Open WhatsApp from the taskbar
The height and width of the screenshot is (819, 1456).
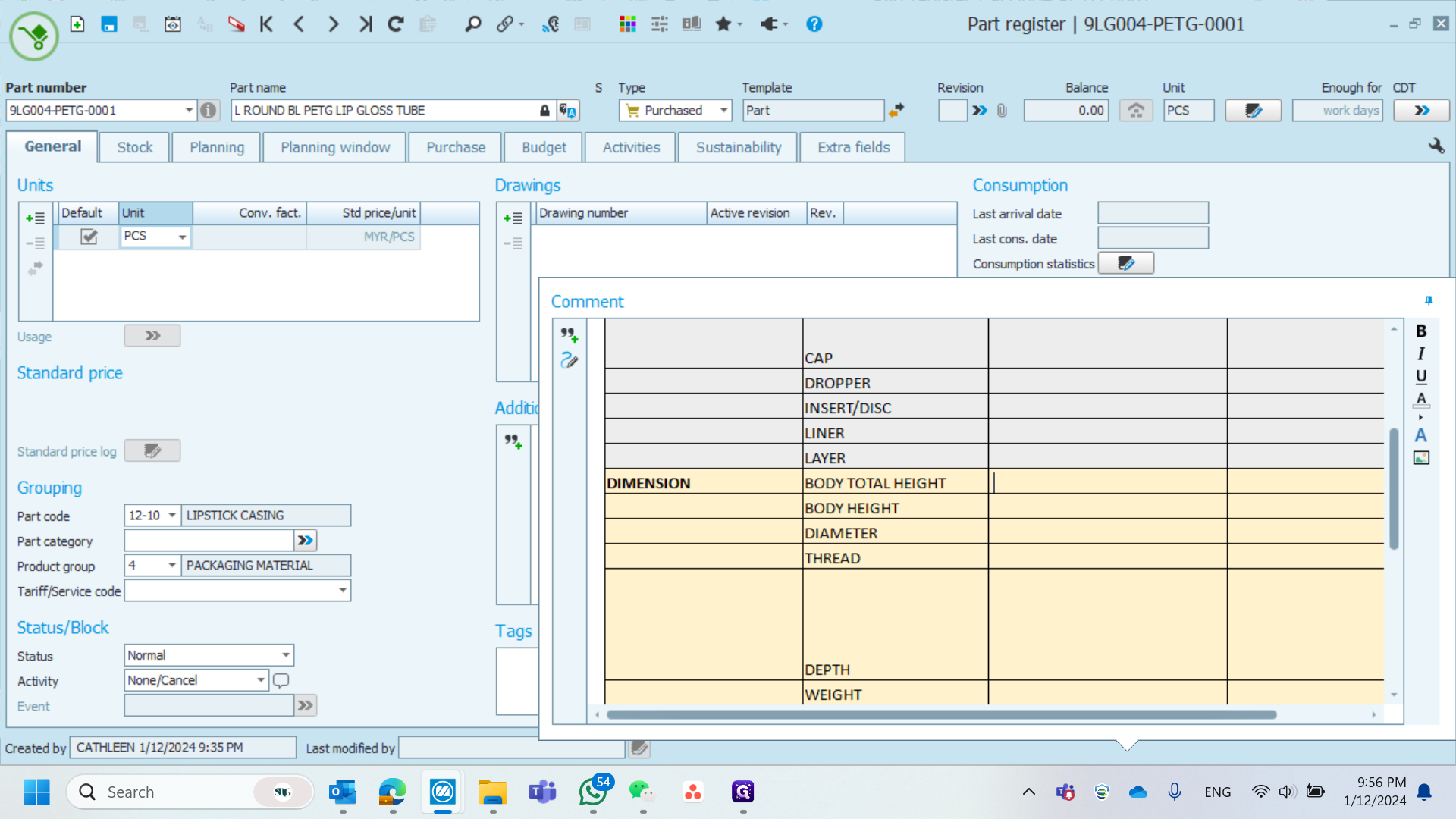coord(593,792)
